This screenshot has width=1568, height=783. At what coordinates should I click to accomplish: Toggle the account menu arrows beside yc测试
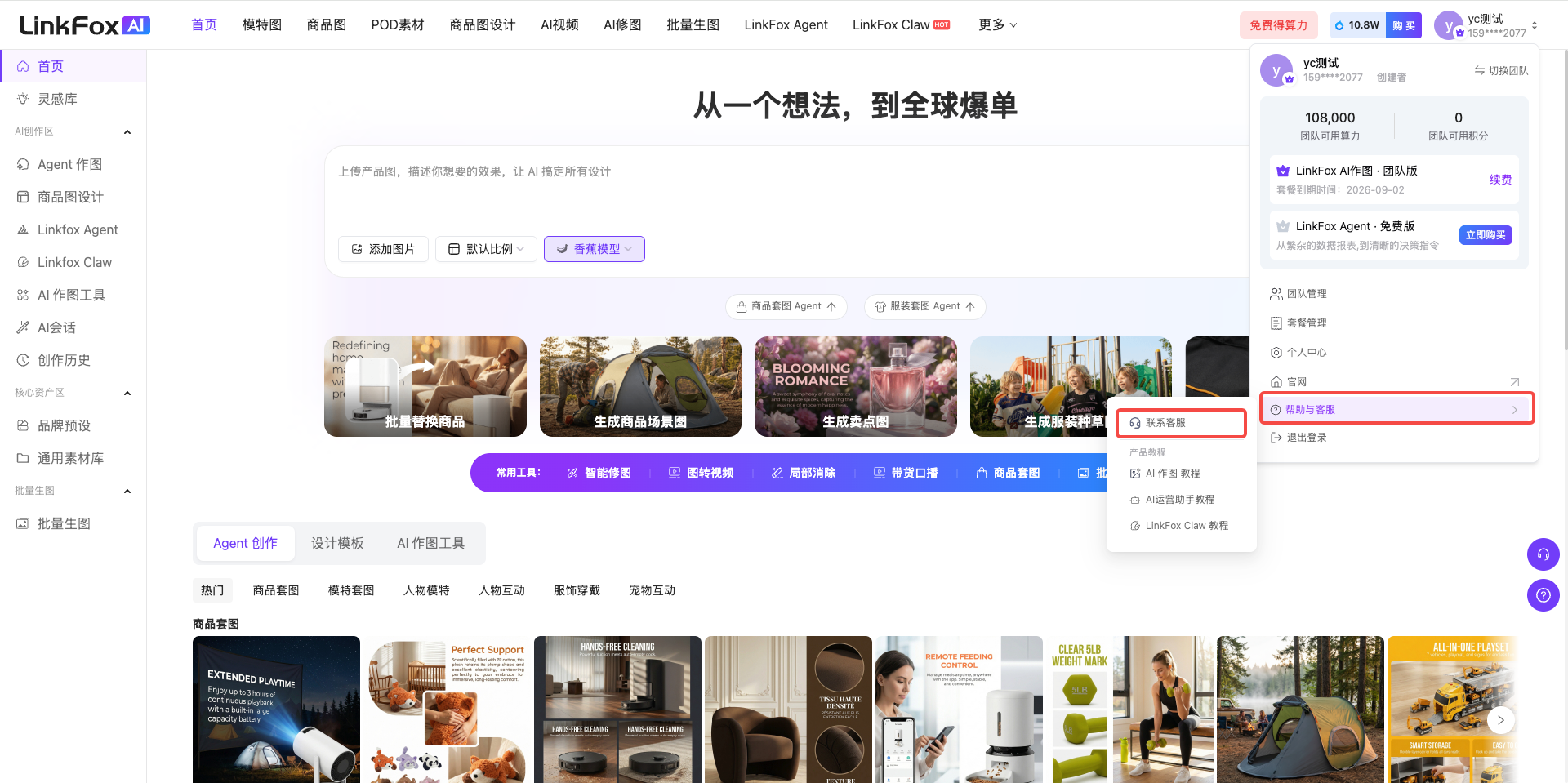tap(1535, 25)
